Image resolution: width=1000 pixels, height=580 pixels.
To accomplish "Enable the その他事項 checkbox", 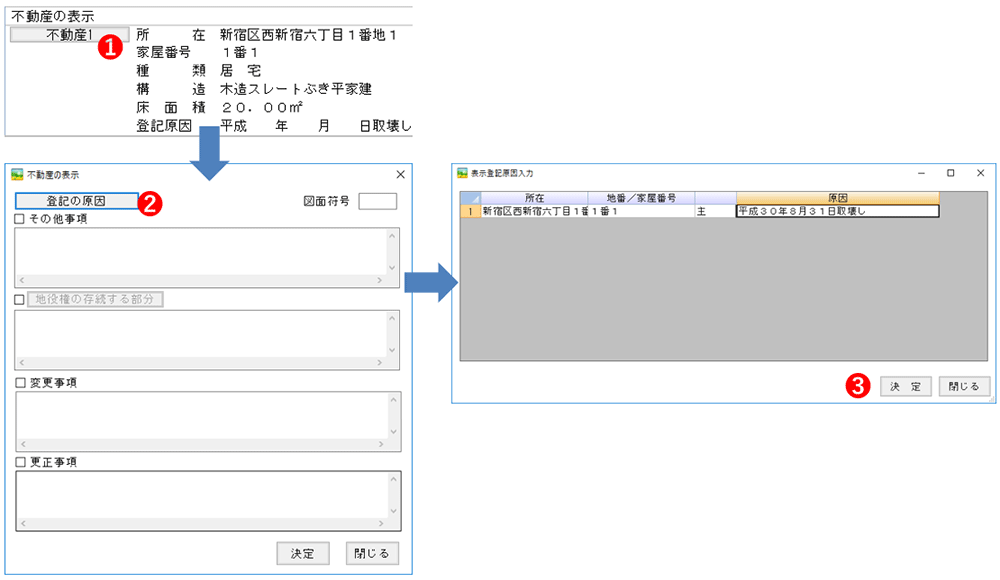I will pos(20,218).
